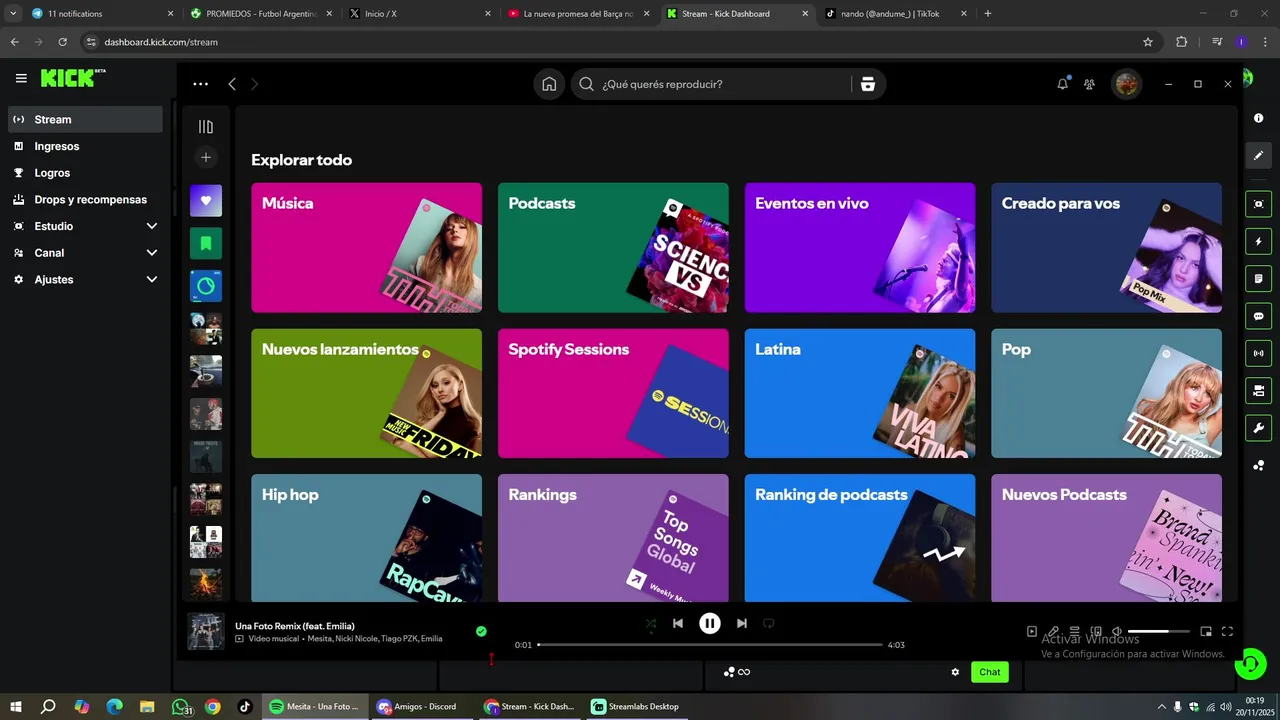This screenshot has width=1280, height=720.
Task: Toggle Spotify repeat
Action: coord(769,623)
